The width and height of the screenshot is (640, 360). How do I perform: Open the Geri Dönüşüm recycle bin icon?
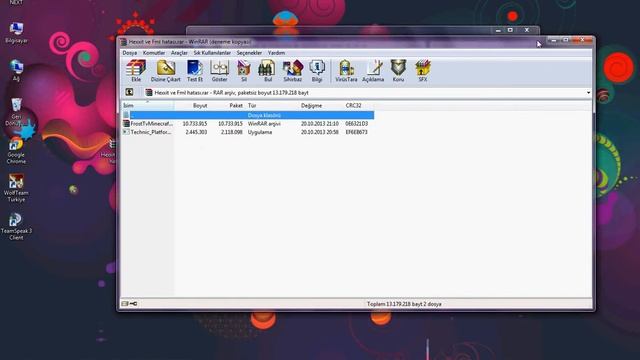tap(16, 111)
